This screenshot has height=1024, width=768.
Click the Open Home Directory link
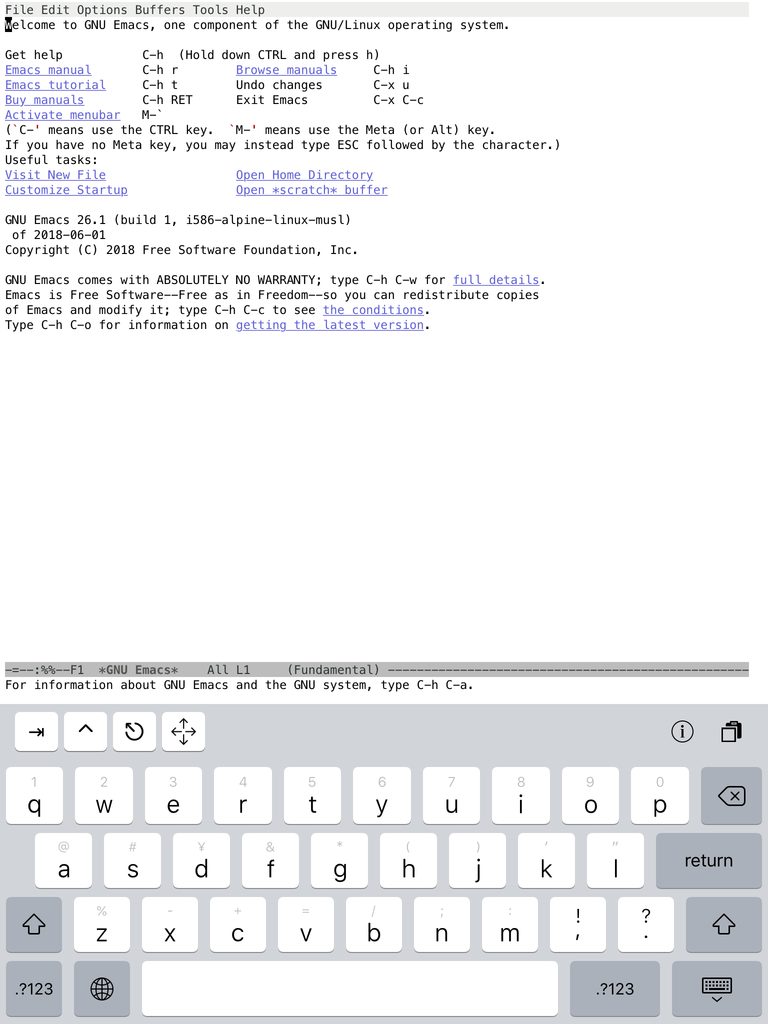(x=304, y=175)
